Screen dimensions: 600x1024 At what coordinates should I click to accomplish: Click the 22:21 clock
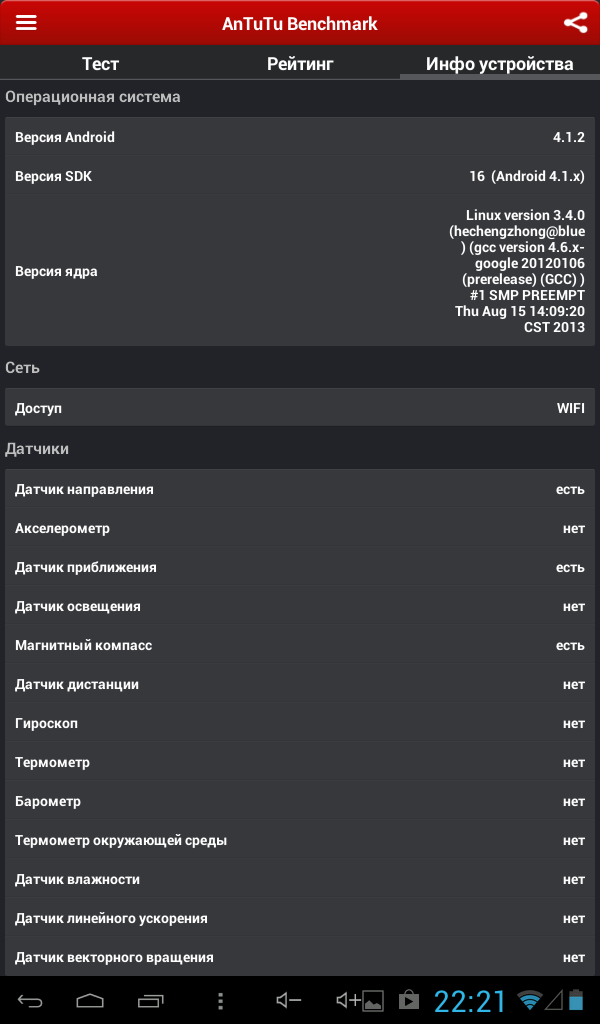click(x=470, y=1000)
